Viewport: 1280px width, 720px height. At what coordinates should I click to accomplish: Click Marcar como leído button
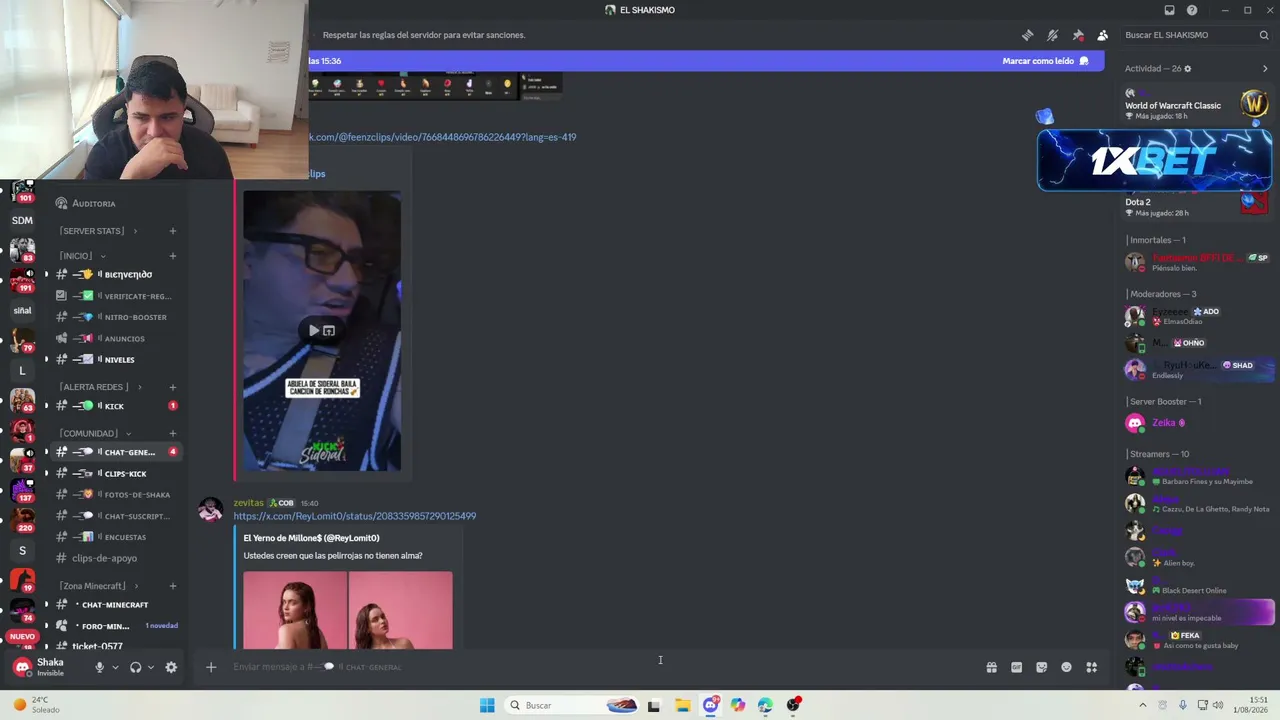coord(1045,61)
